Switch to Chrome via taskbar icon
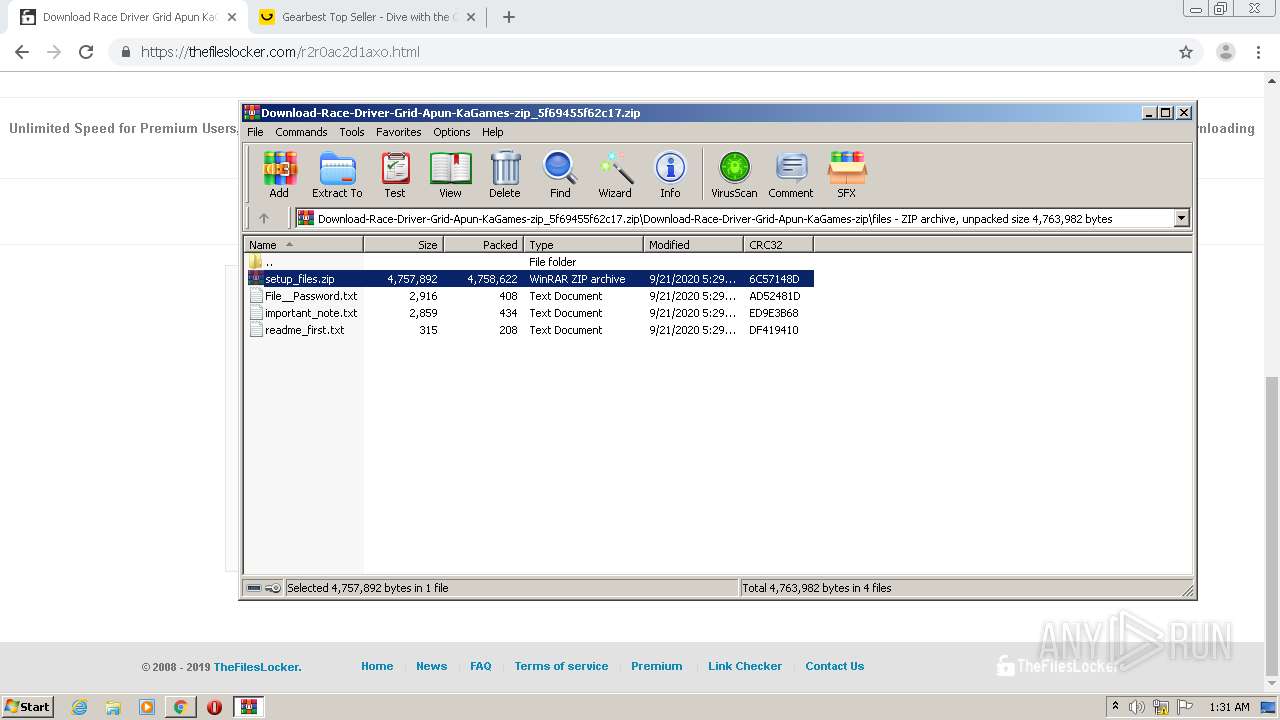The height and width of the screenshot is (720, 1280). tap(180, 707)
